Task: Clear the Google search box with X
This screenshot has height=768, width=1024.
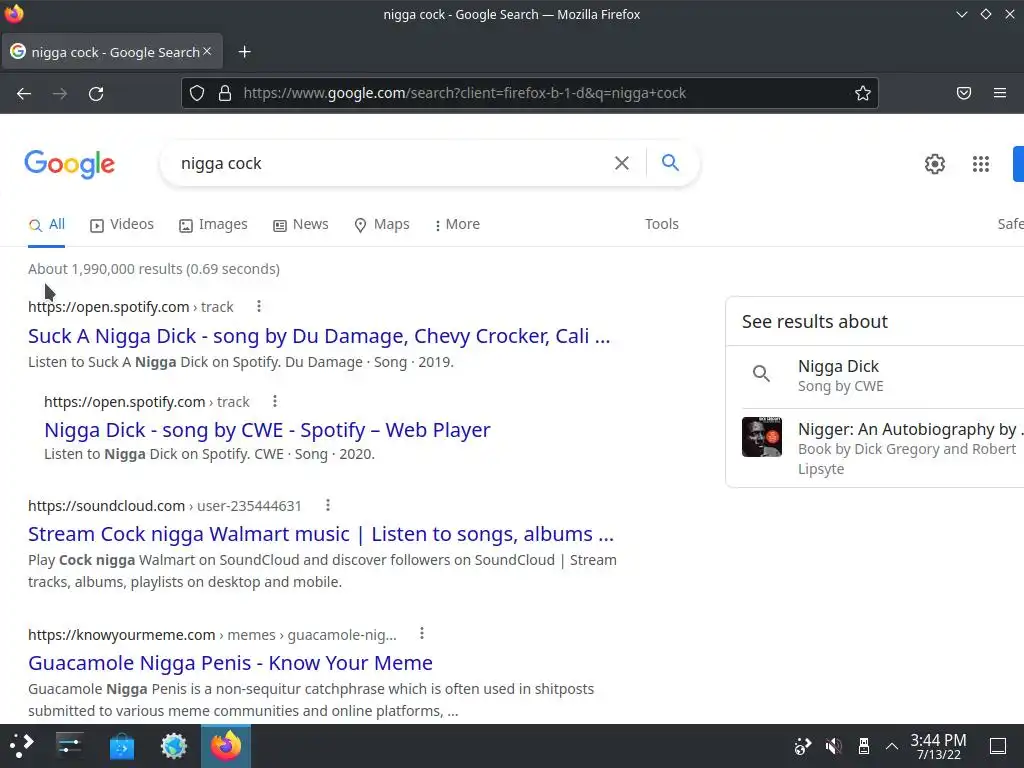Action: click(x=622, y=163)
